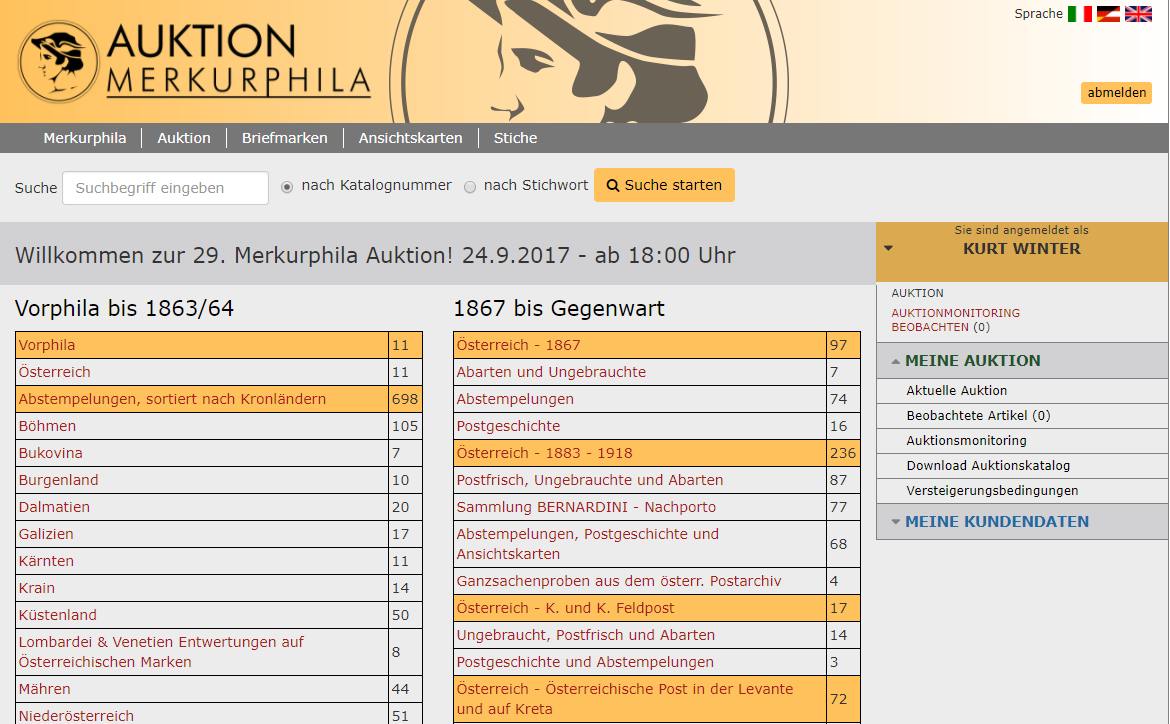The width and height of the screenshot is (1170, 724).
Task: Open Abstempelungen, sortiert nach Kronländern
Action: (x=172, y=399)
